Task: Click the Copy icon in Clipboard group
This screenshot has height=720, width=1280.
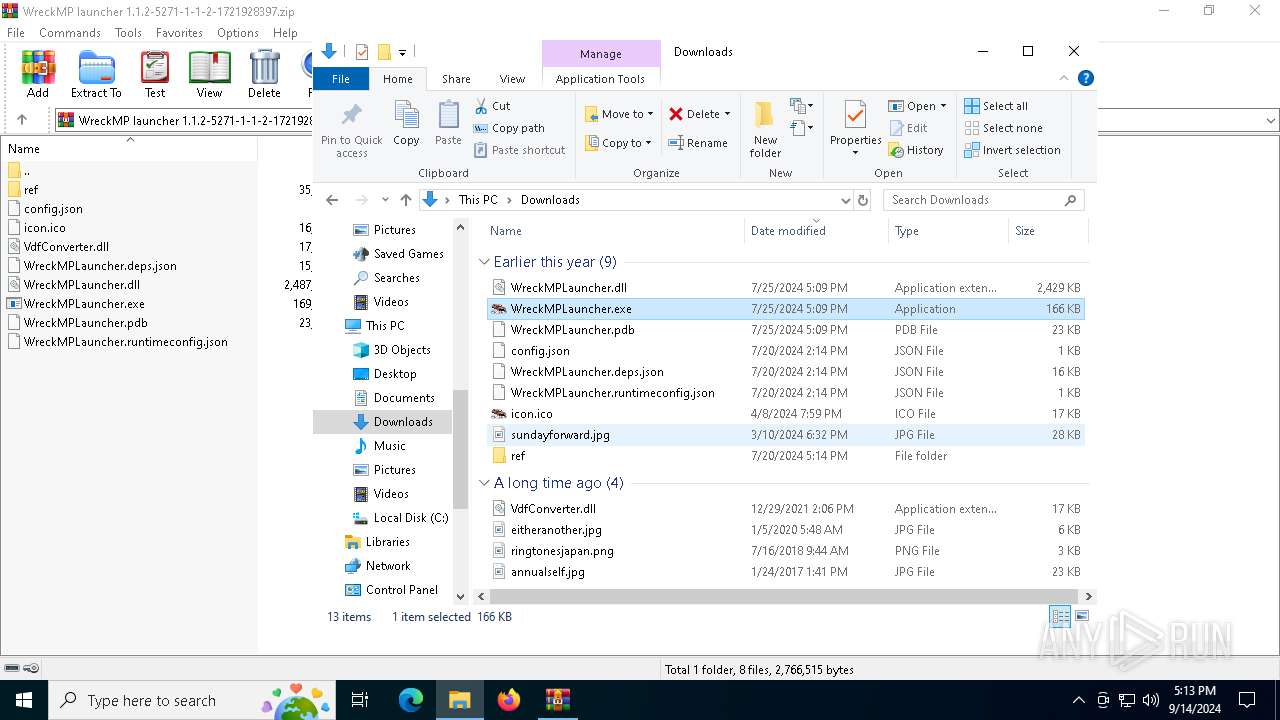Action: pyautogui.click(x=406, y=124)
